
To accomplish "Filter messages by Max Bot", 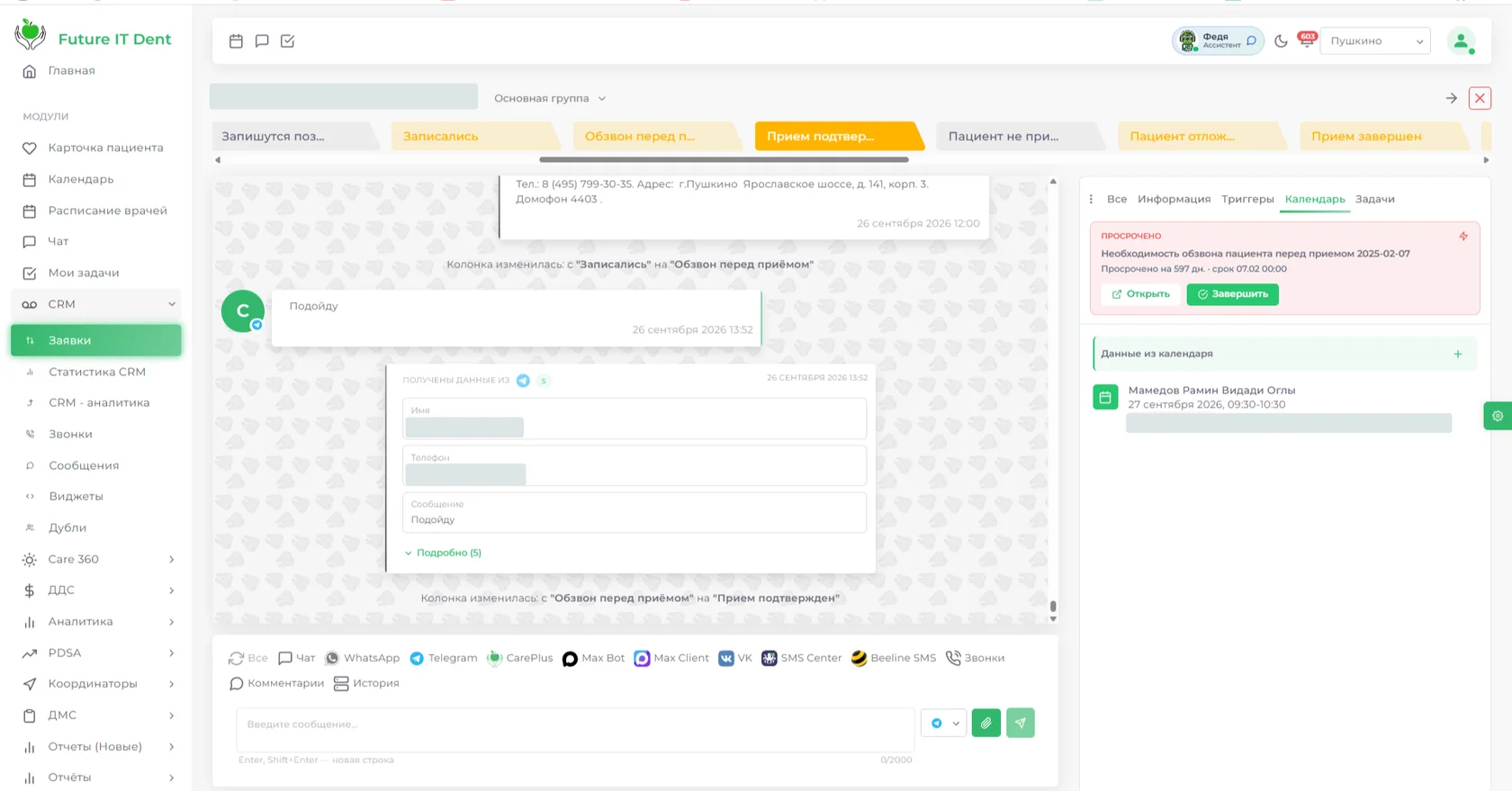I will (x=593, y=658).
